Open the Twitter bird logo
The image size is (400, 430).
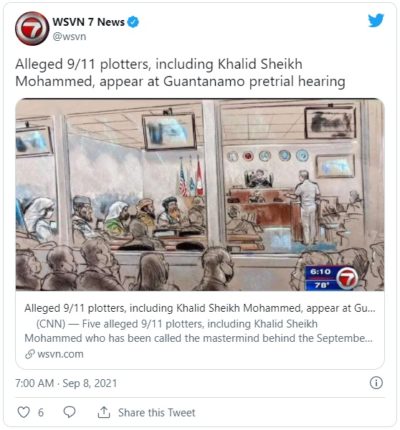(x=376, y=21)
